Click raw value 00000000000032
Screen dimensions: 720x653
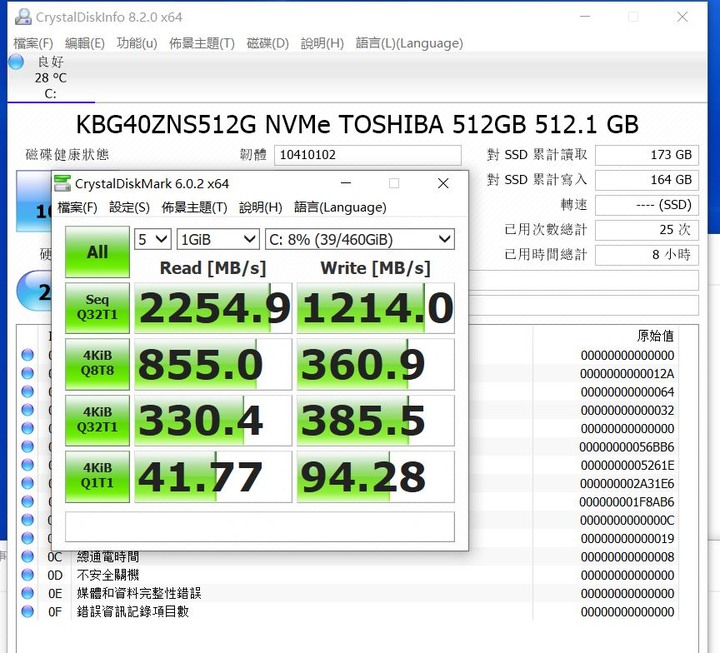(x=627, y=411)
